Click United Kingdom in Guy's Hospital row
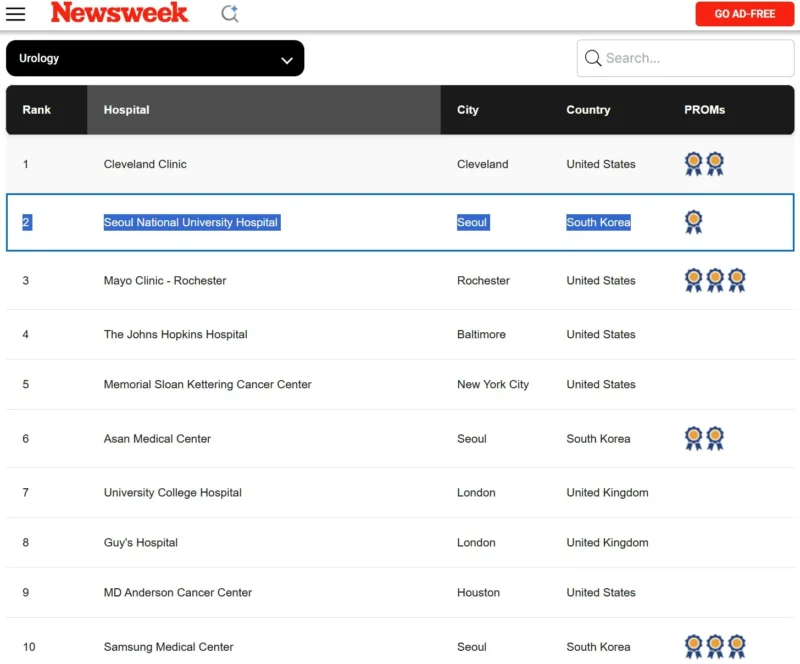800x664 pixels. click(607, 543)
